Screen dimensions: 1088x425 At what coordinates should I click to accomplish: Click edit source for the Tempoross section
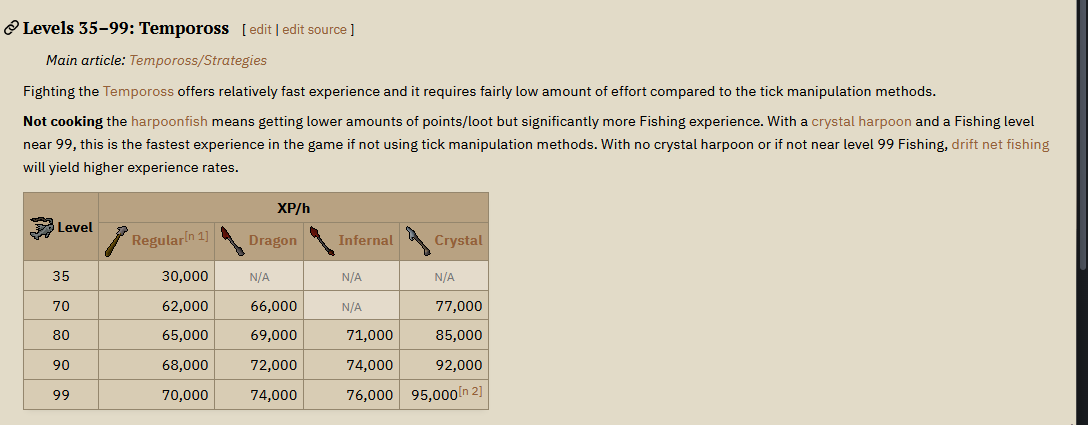click(314, 29)
